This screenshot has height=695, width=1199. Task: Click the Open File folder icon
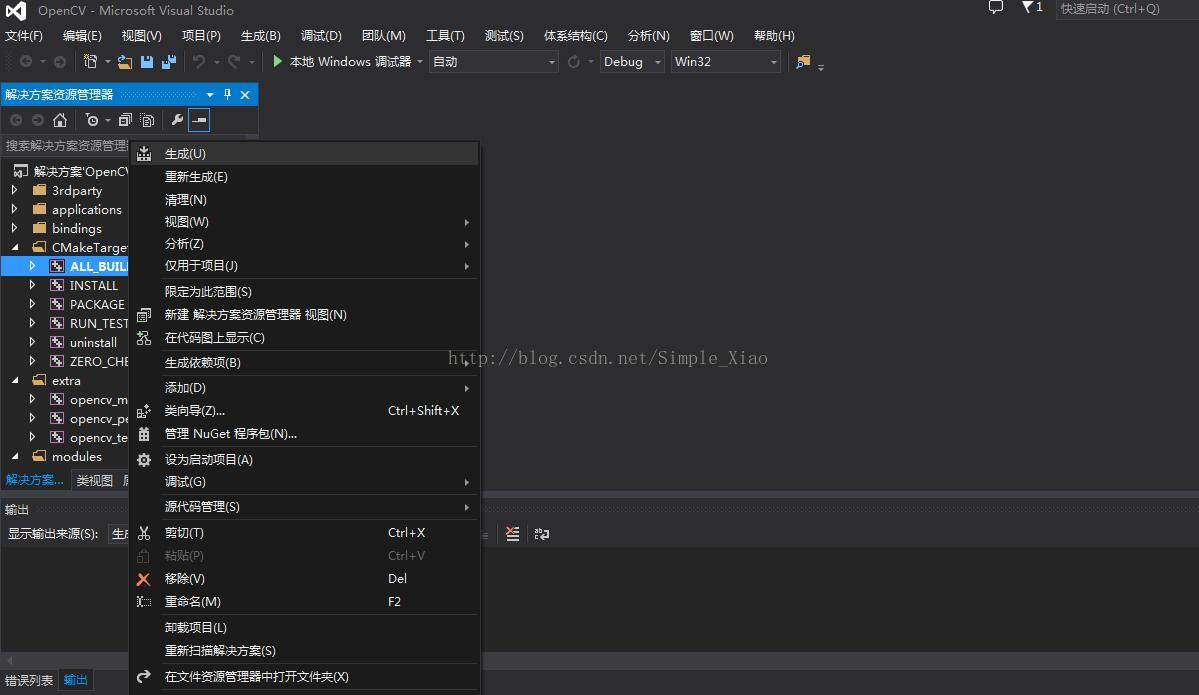tap(125, 62)
